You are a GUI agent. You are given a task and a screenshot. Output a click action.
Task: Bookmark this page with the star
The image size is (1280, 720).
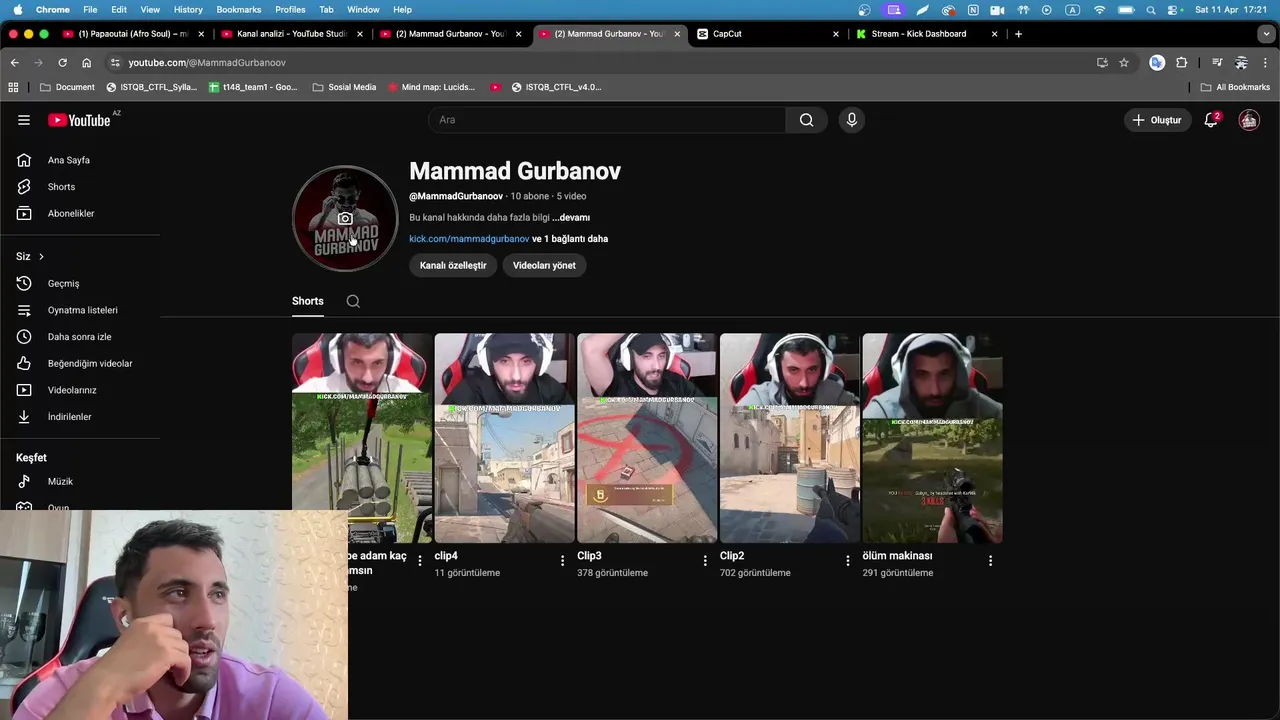(x=1124, y=62)
